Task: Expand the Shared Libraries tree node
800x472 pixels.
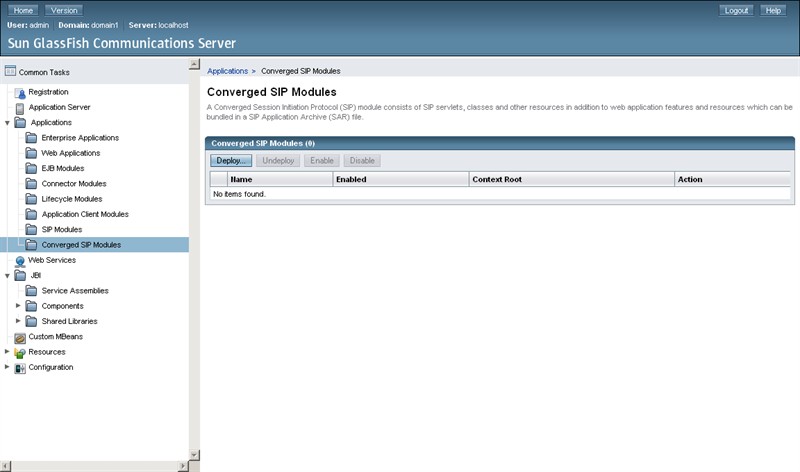Action: point(18,321)
